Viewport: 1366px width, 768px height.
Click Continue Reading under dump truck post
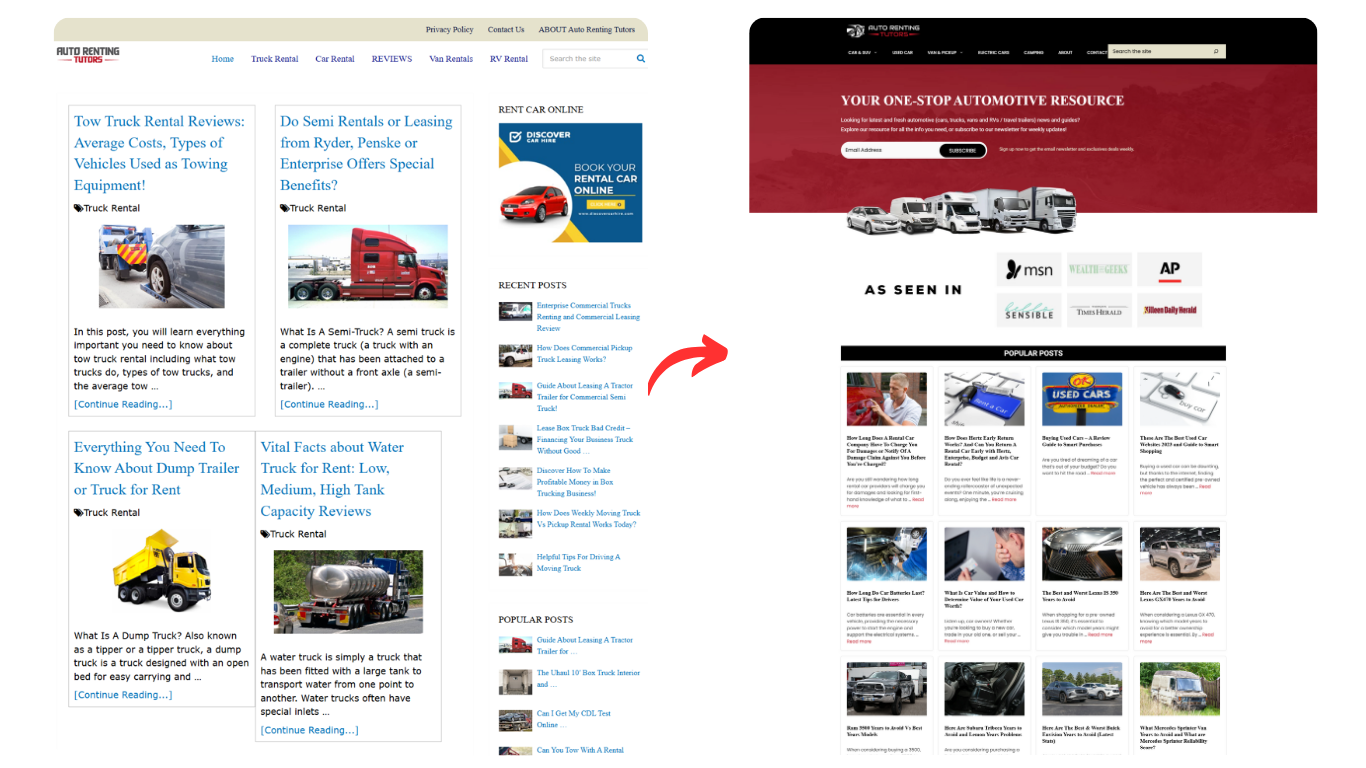(123, 695)
